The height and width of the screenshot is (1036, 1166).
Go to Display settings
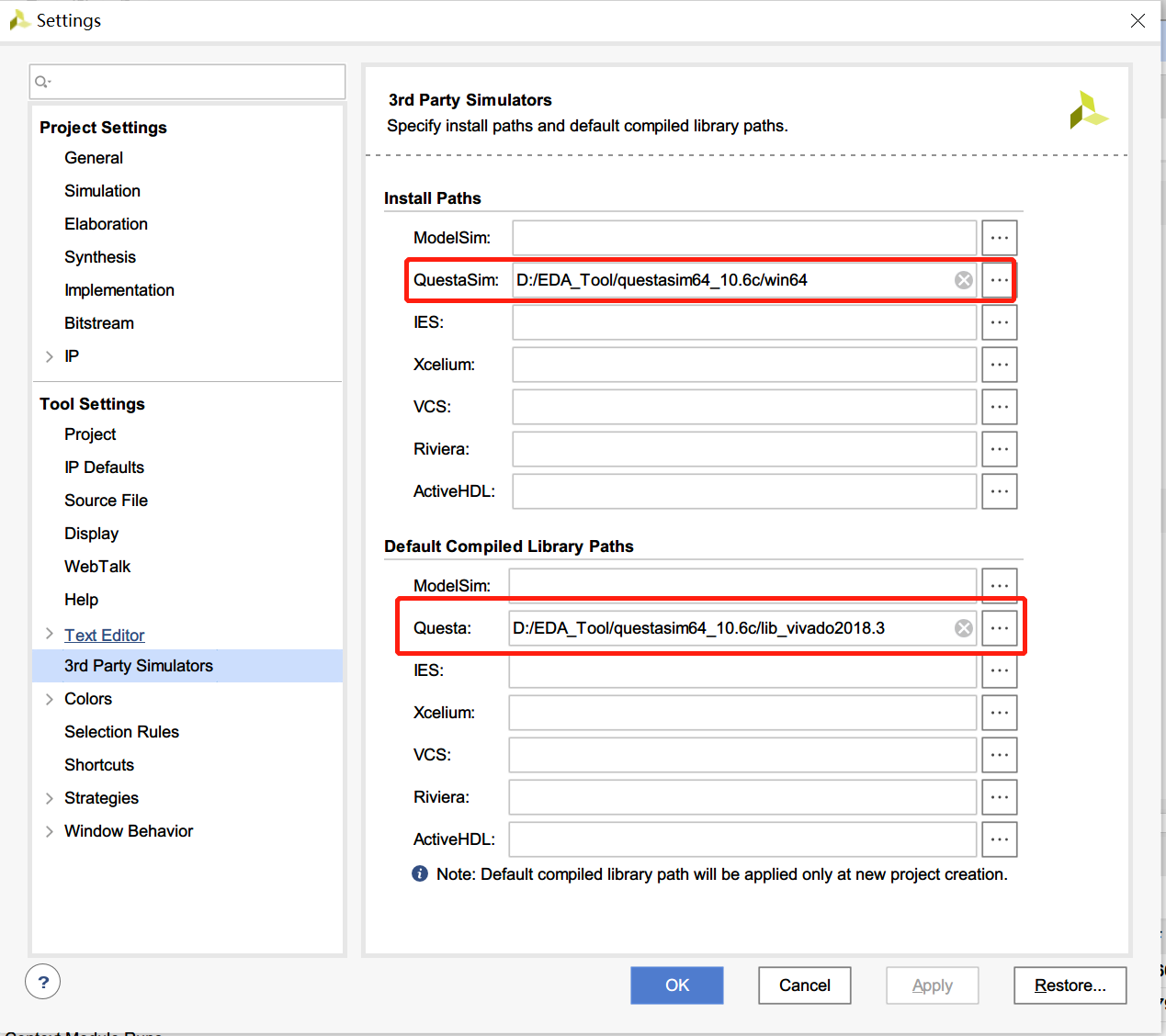pos(91,534)
